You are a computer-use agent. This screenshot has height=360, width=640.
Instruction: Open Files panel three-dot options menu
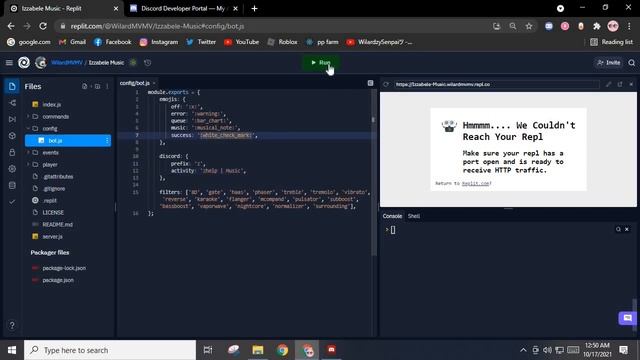[107, 87]
